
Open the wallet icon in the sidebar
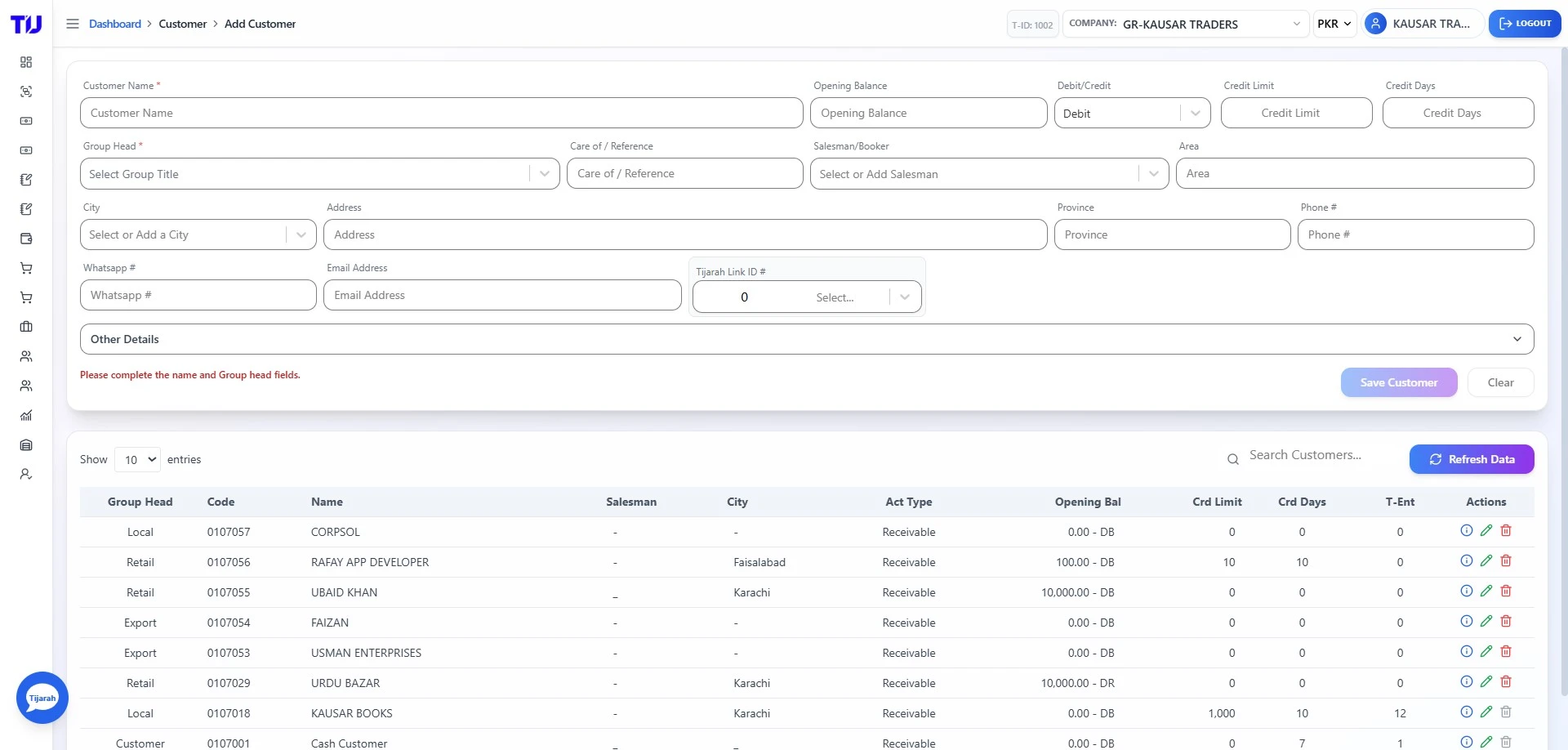coord(26,239)
